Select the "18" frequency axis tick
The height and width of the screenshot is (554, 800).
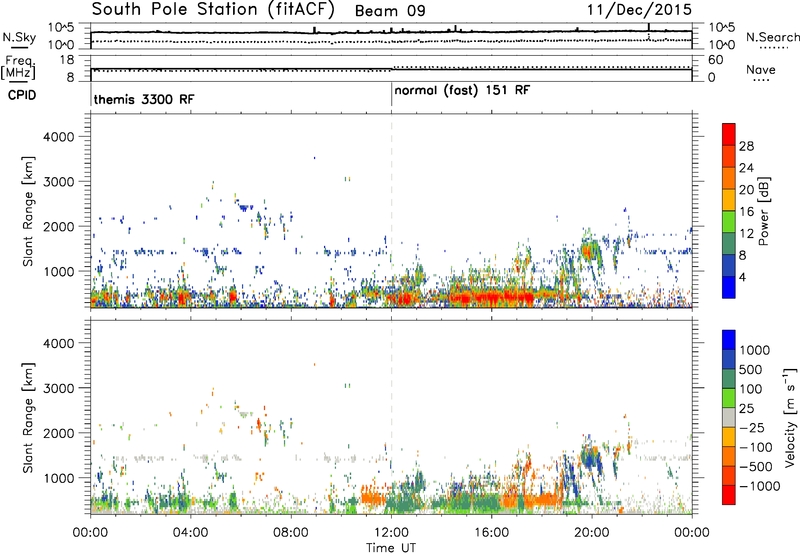click(67, 60)
